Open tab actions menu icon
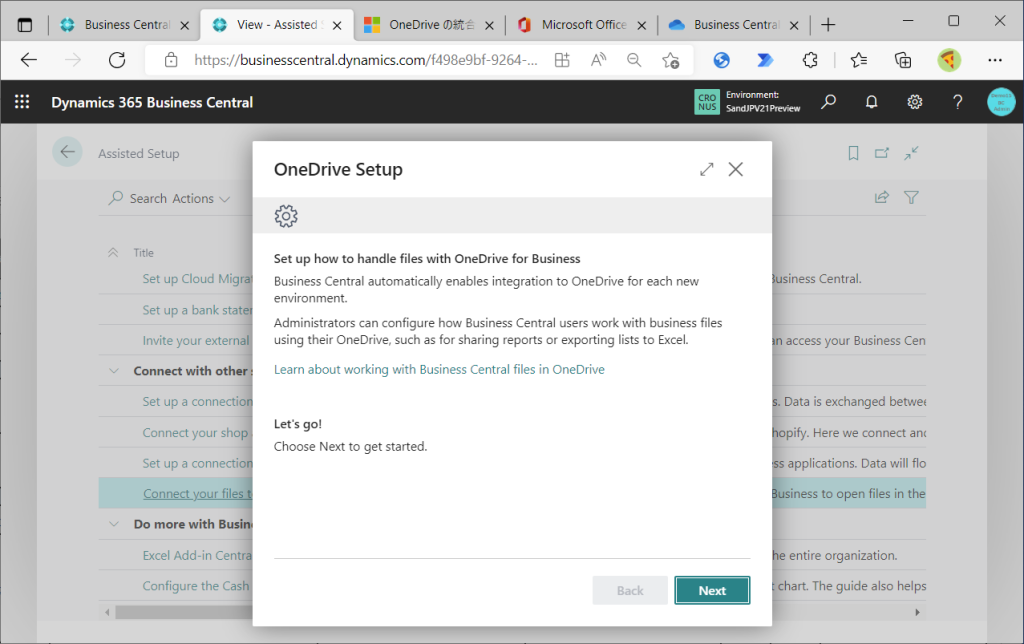Viewport: 1024px width, 644px height. [25, 25]
